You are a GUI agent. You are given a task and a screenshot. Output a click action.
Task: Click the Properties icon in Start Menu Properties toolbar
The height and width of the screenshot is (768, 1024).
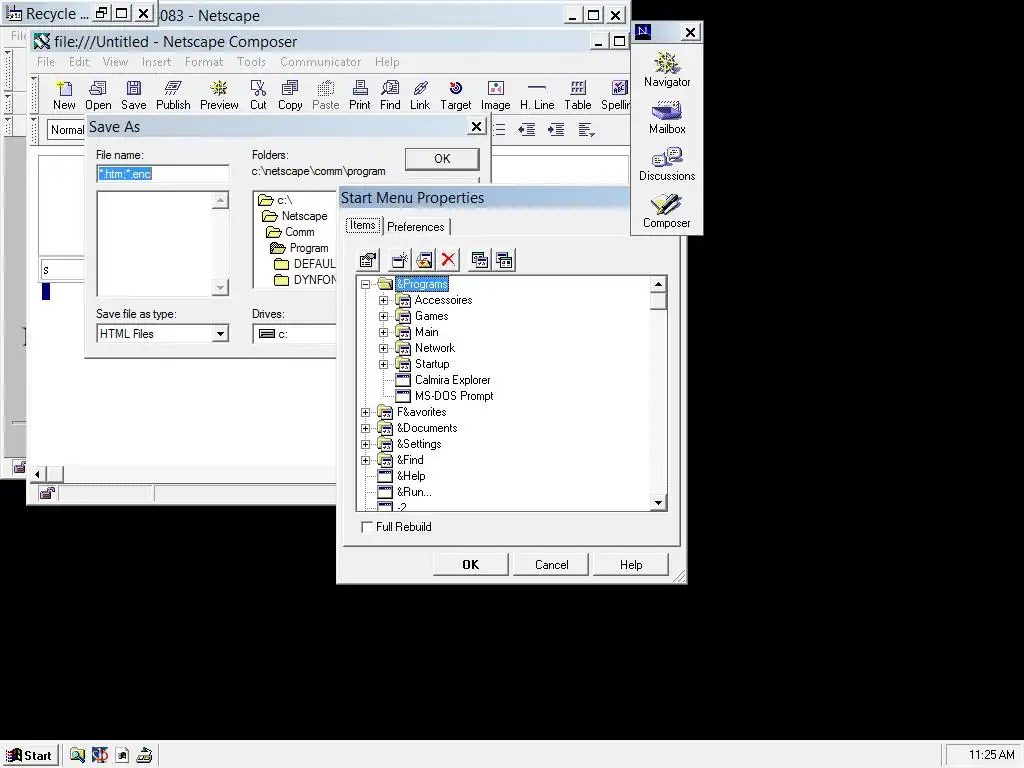(368, 260)
